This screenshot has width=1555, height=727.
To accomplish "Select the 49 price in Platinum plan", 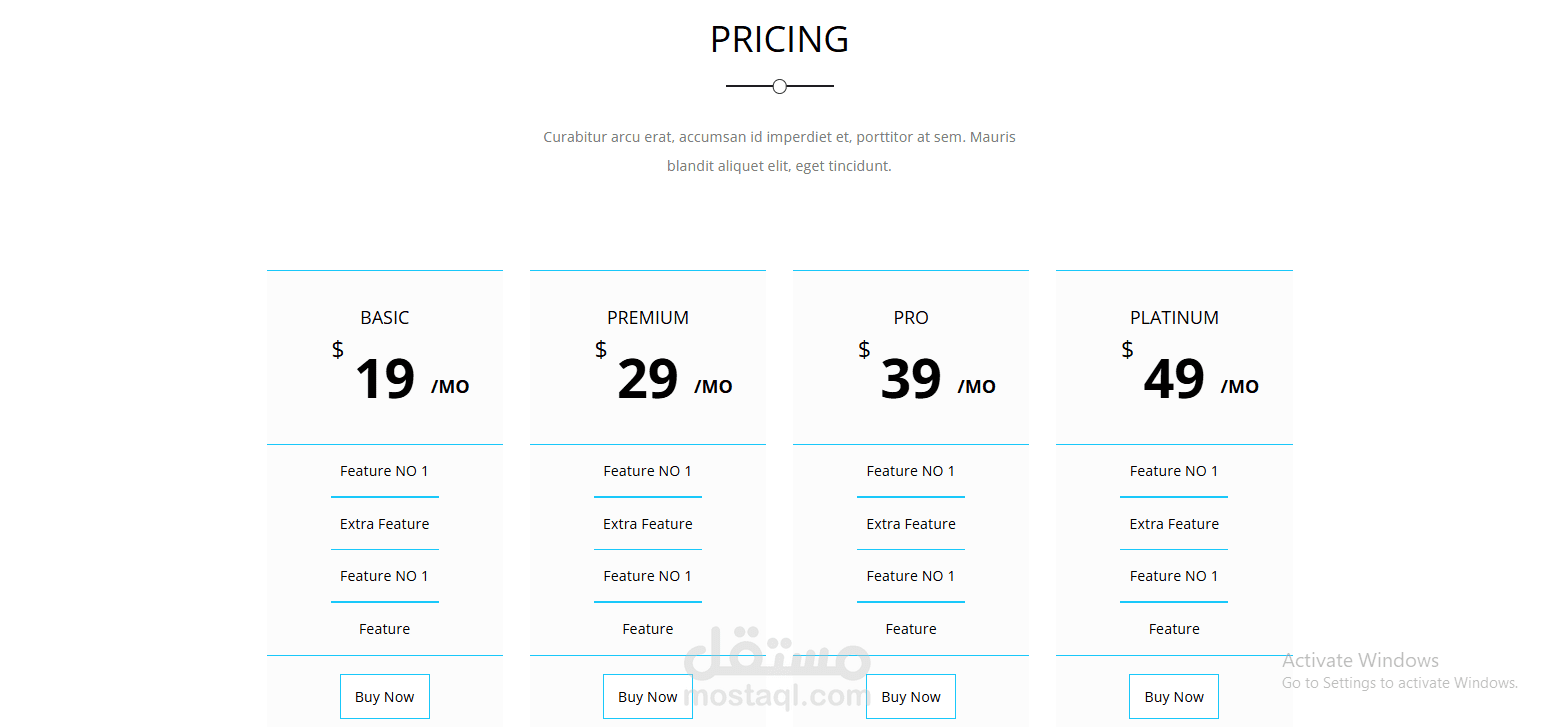I will click(x=1174, y=380).
